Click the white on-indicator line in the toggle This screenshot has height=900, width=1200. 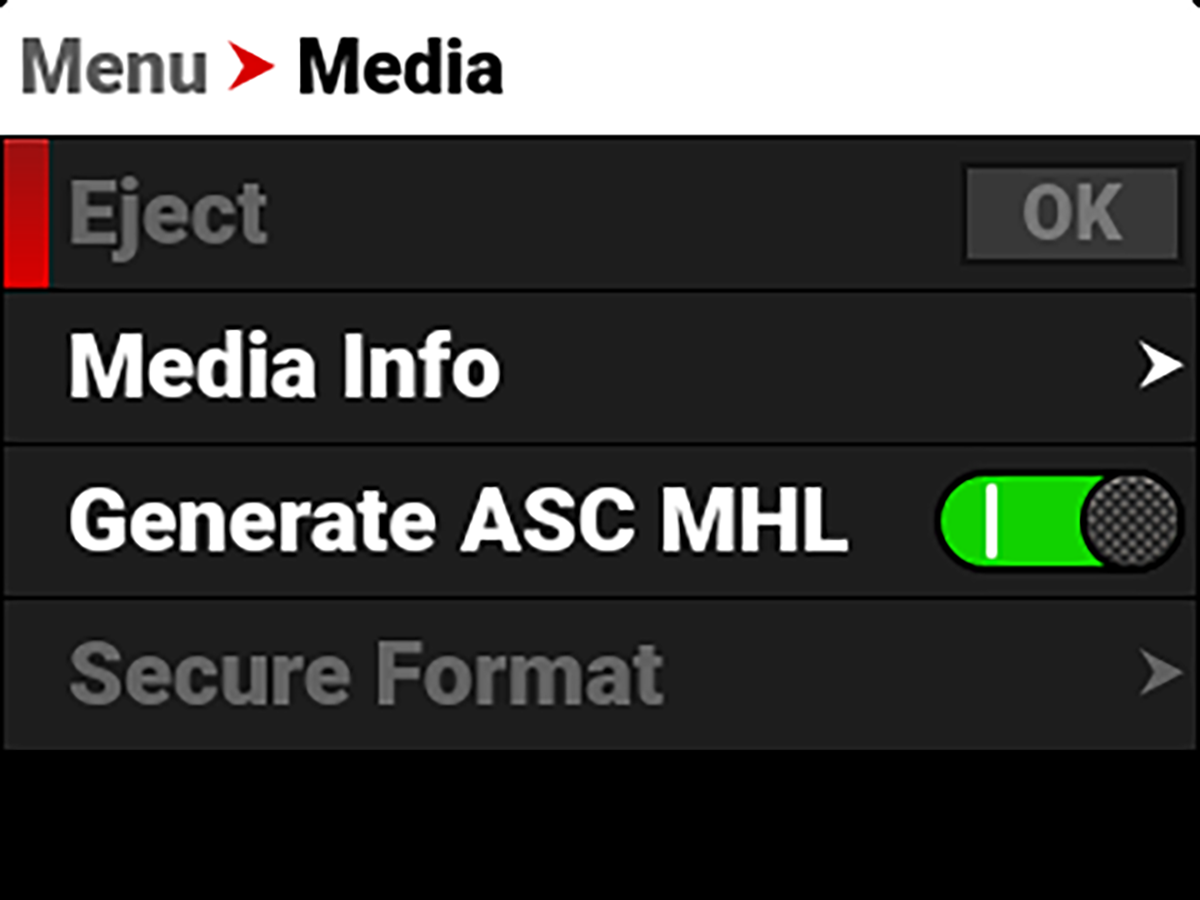pyautogui.click(x=991, y=522)
